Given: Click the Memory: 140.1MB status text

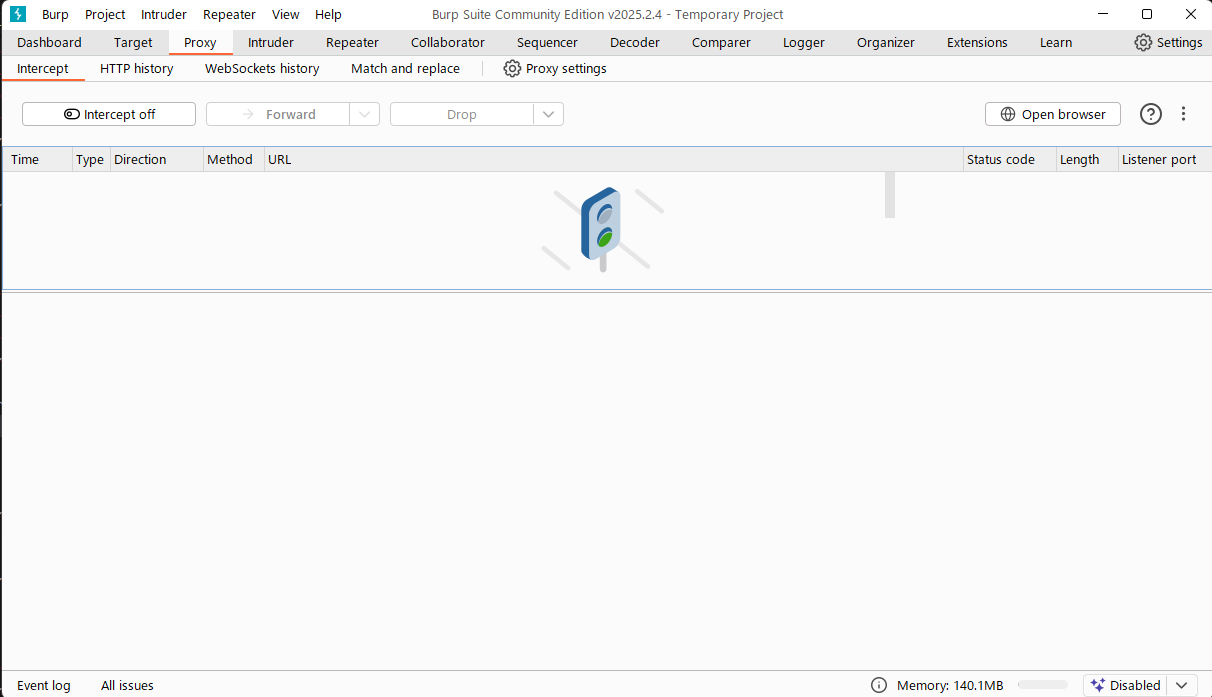Looking at the screenshot, I should [950, 685].
